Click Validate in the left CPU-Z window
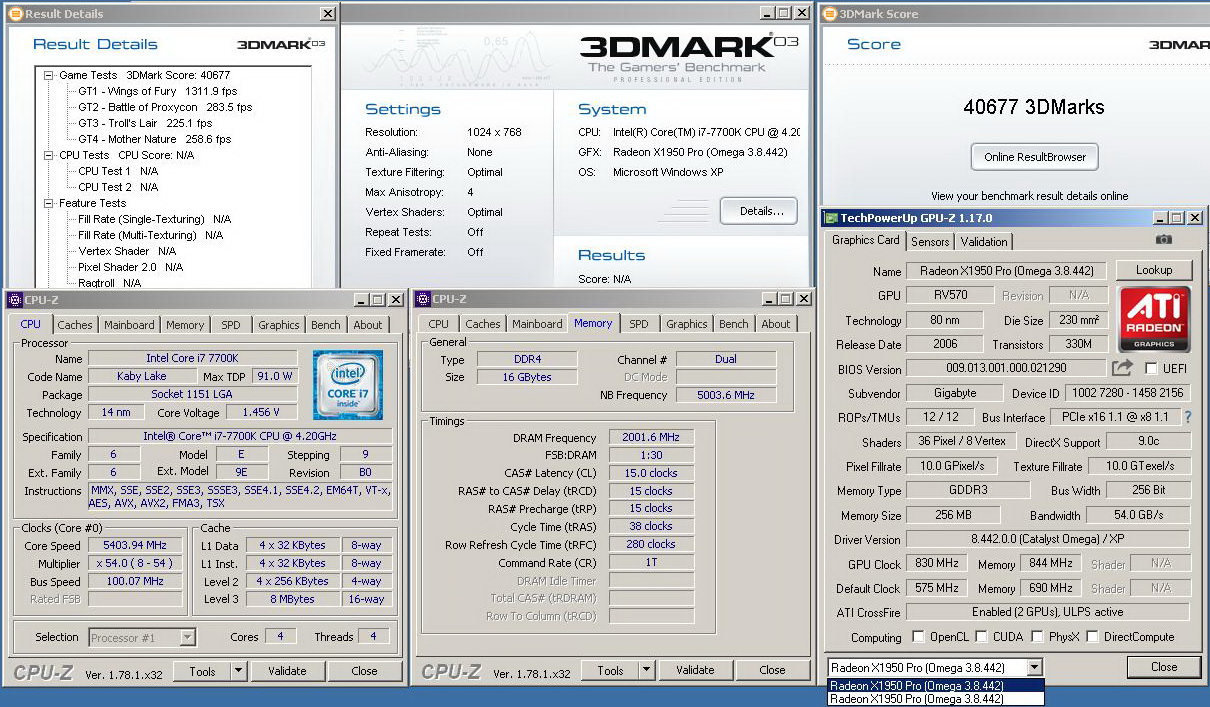 (287, 671)
